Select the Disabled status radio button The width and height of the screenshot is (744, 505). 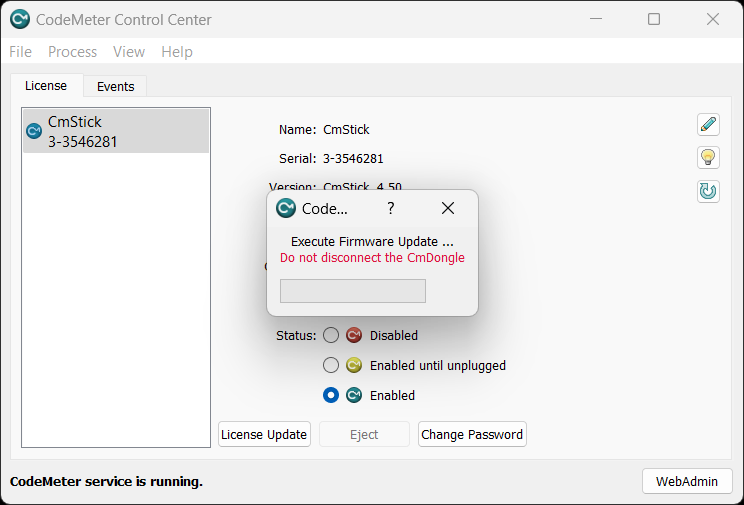[331, 335]
